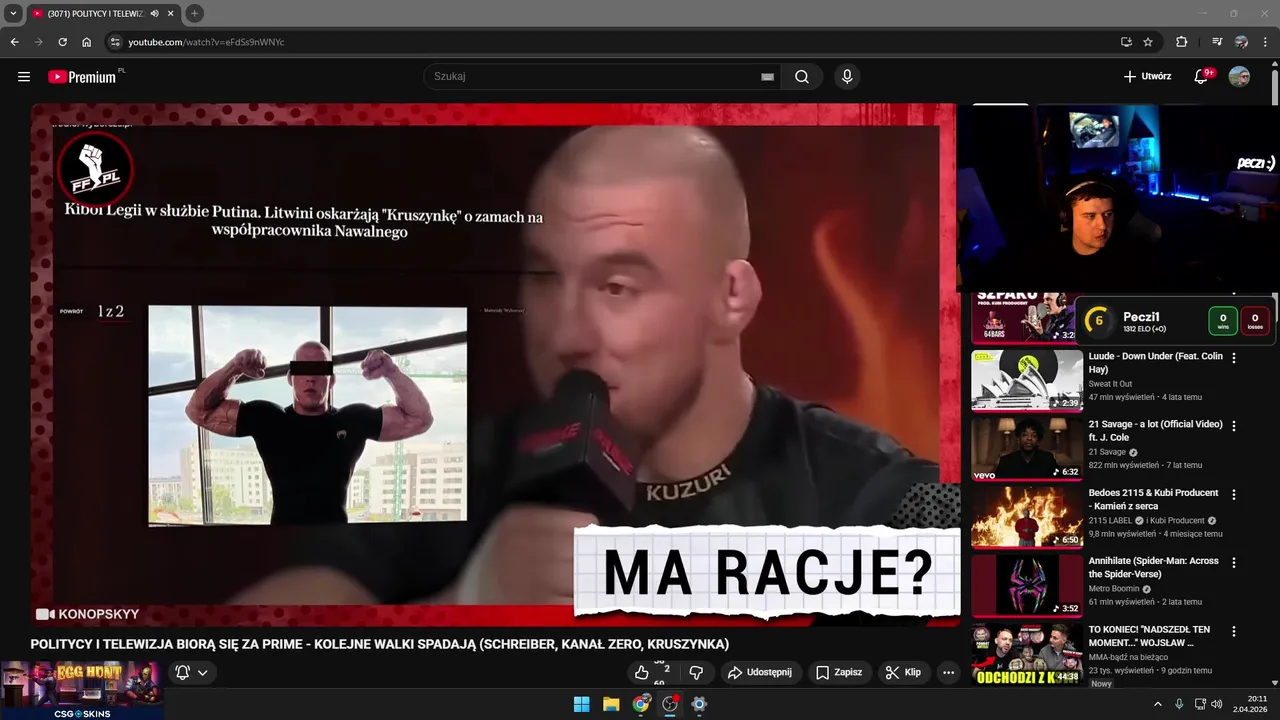Open options for Bedoes 2115 video
The height and width of the screenshot is (720, 1280).
[1233, 494]
